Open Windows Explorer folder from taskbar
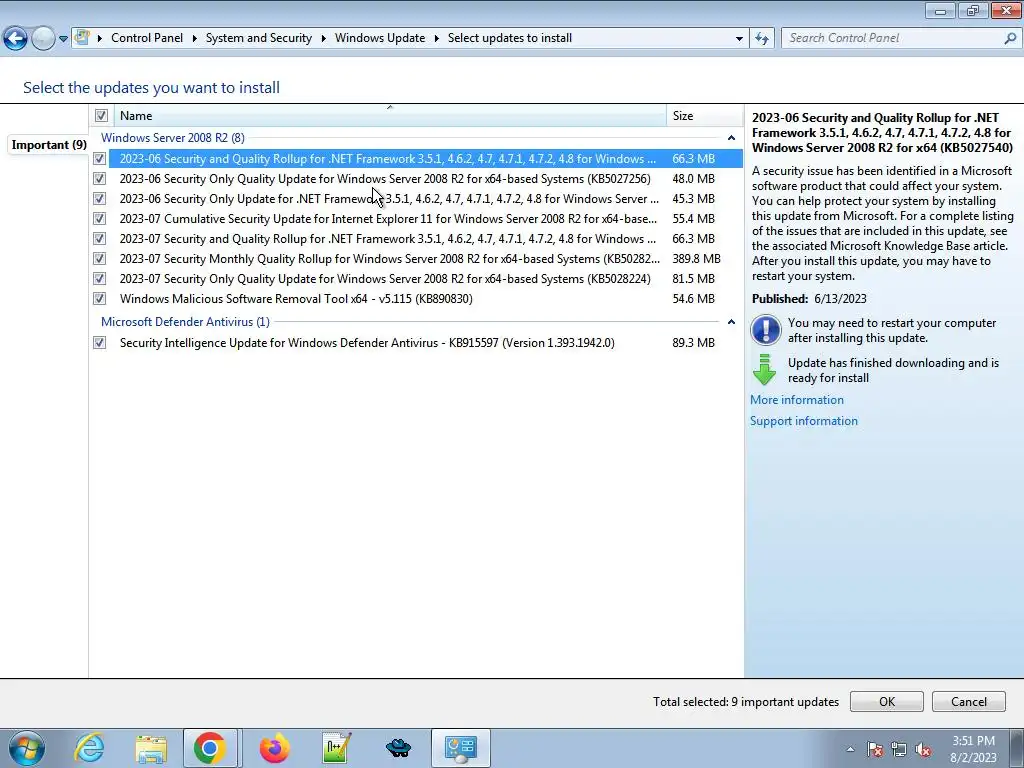This screenshot has width=1024, height=768. click(x=151, y=748)
